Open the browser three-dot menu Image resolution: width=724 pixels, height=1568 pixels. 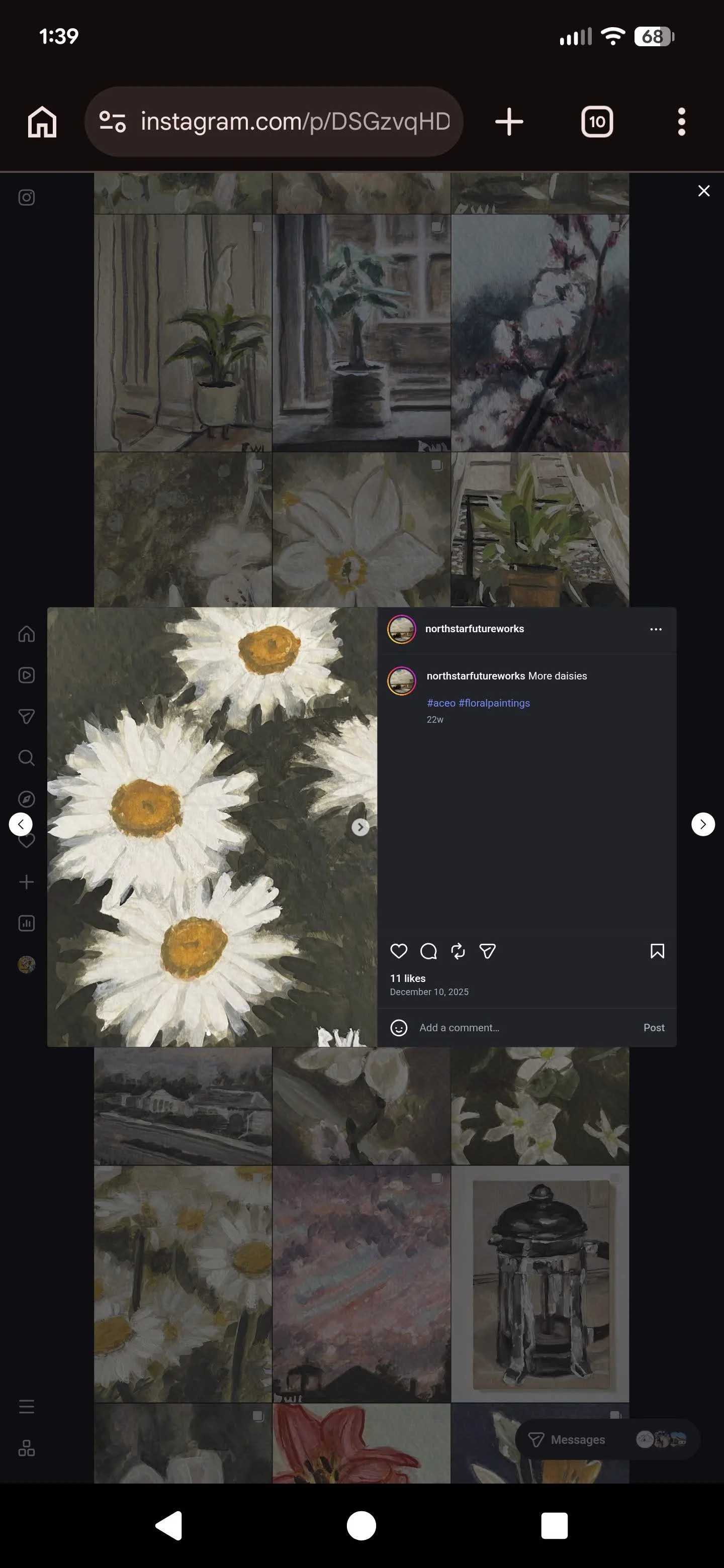tap(681, 122)
